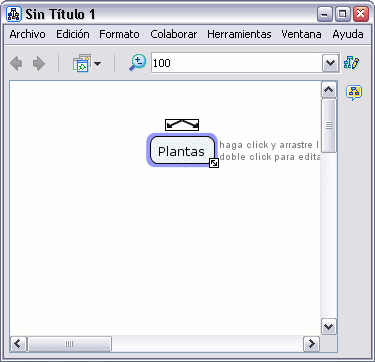Select the Plantas concept node
The image size is (375, 362).
click(x=182, y=151)
